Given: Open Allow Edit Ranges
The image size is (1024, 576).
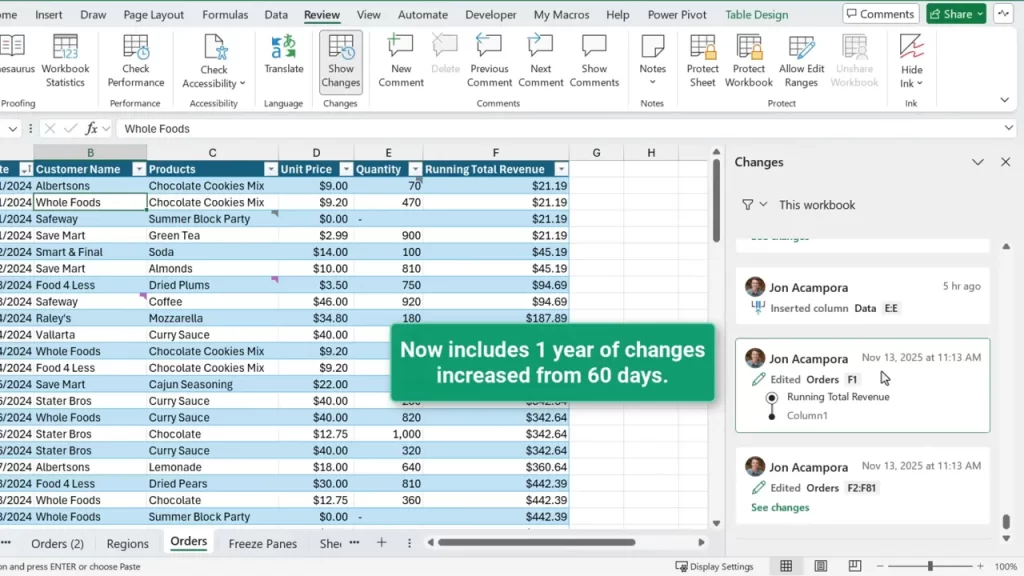Looking at the screenshot, I should (x=801, y=60).
